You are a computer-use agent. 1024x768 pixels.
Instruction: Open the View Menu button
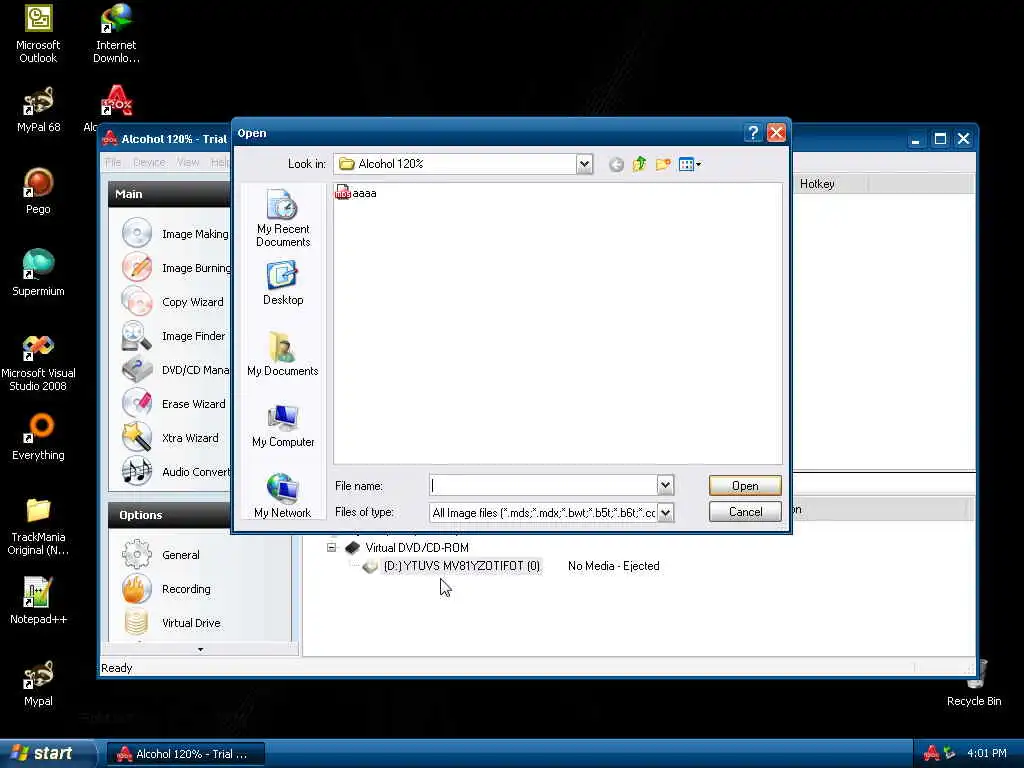coord(690,165)
